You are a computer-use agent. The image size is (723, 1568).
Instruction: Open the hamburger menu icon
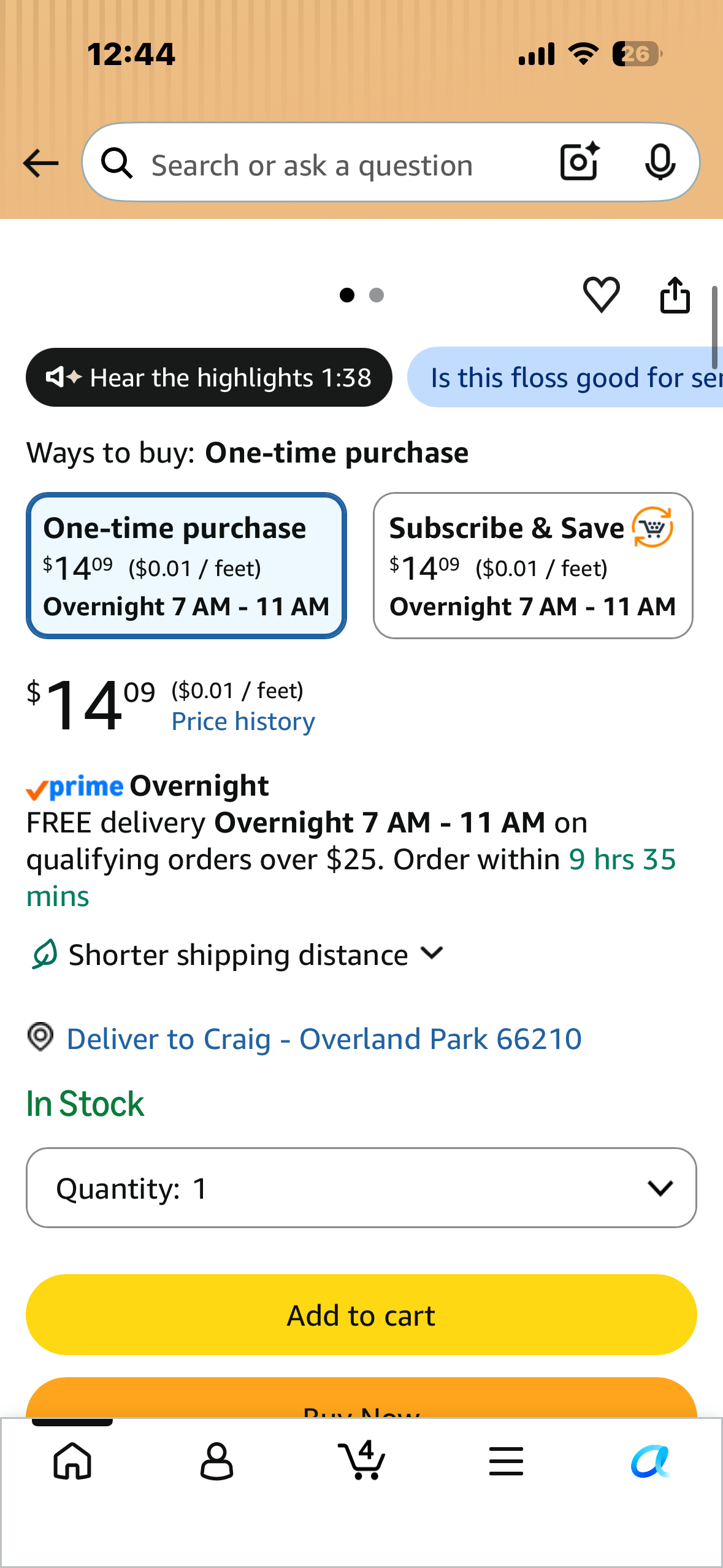point(506,1461)
